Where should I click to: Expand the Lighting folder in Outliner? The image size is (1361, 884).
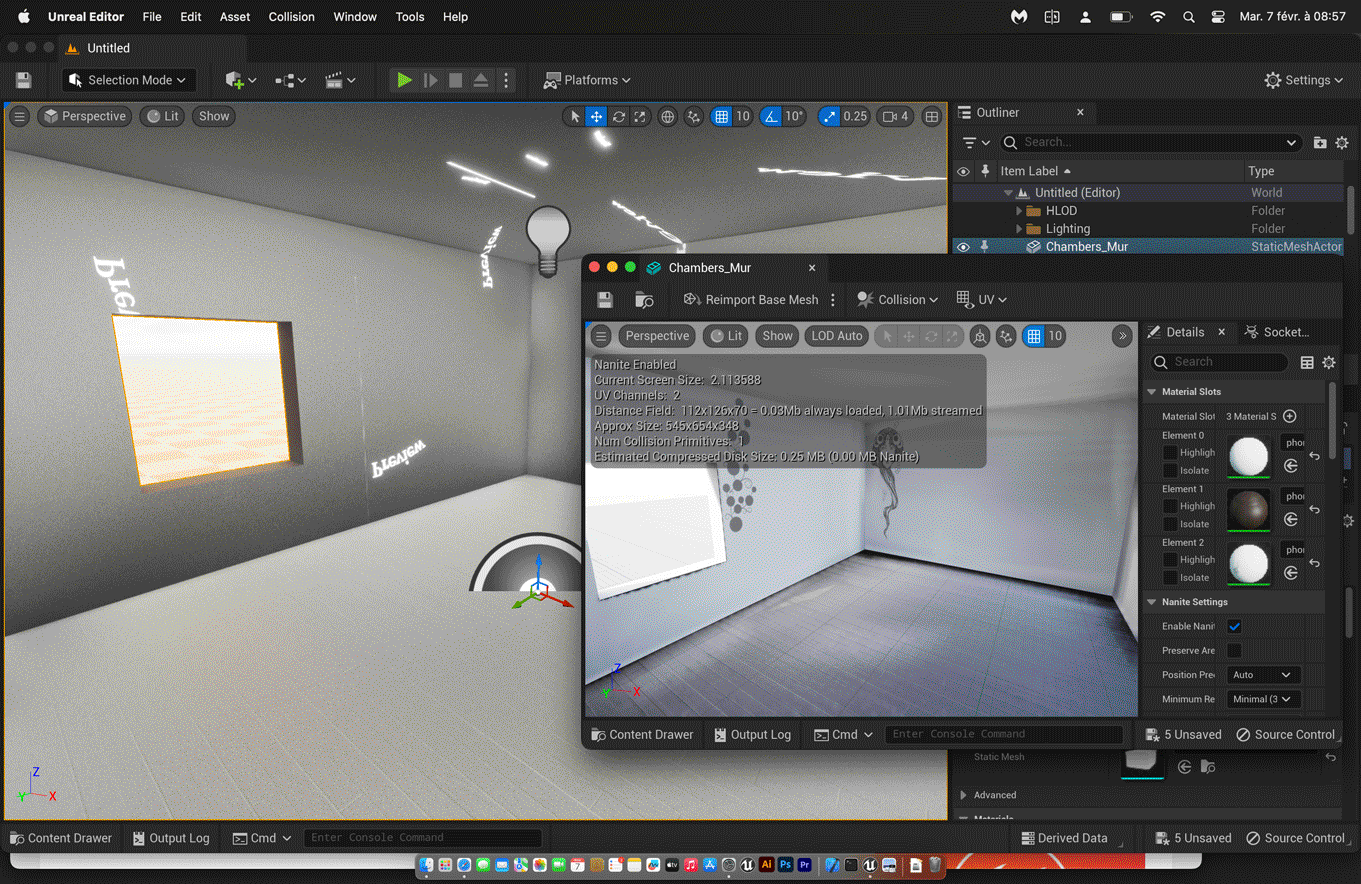click(1019, 229)
